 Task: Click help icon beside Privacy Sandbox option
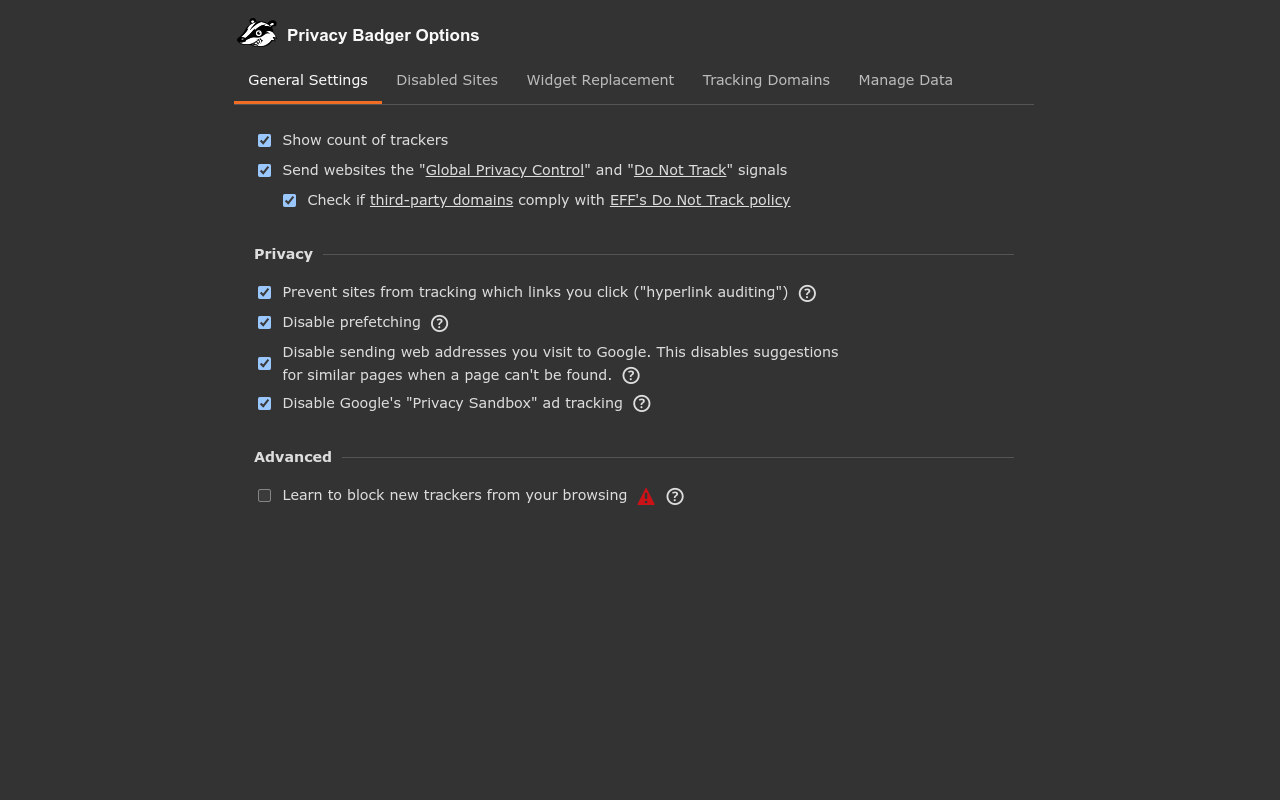[x=641, y=404]
